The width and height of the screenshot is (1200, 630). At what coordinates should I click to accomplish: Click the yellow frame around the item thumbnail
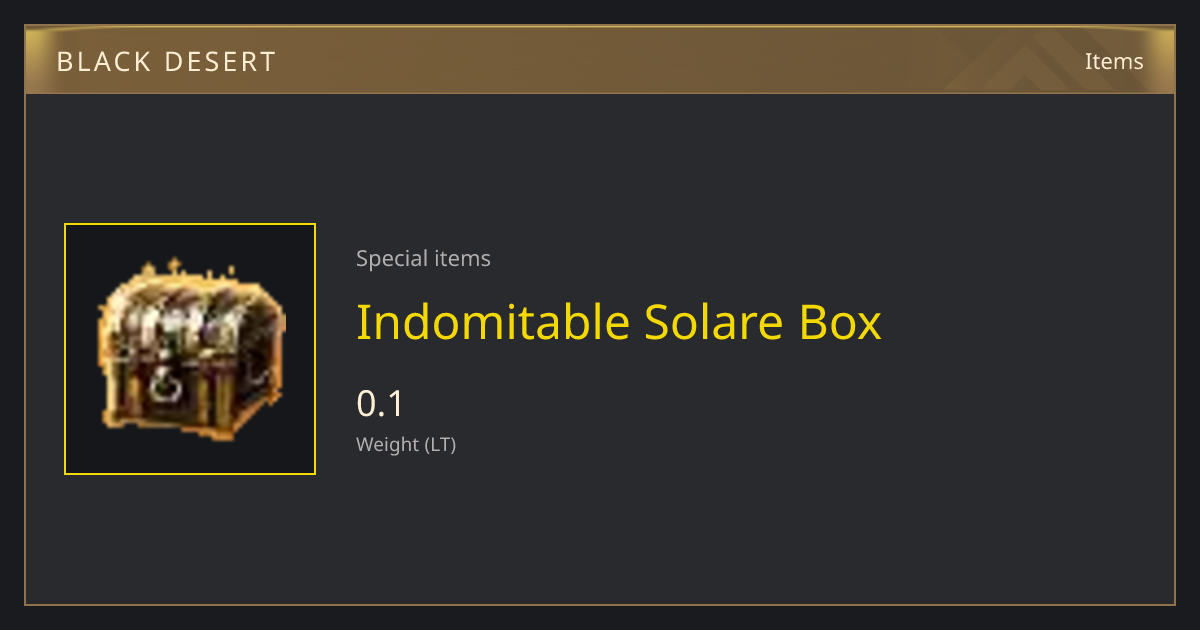(190, 349)
